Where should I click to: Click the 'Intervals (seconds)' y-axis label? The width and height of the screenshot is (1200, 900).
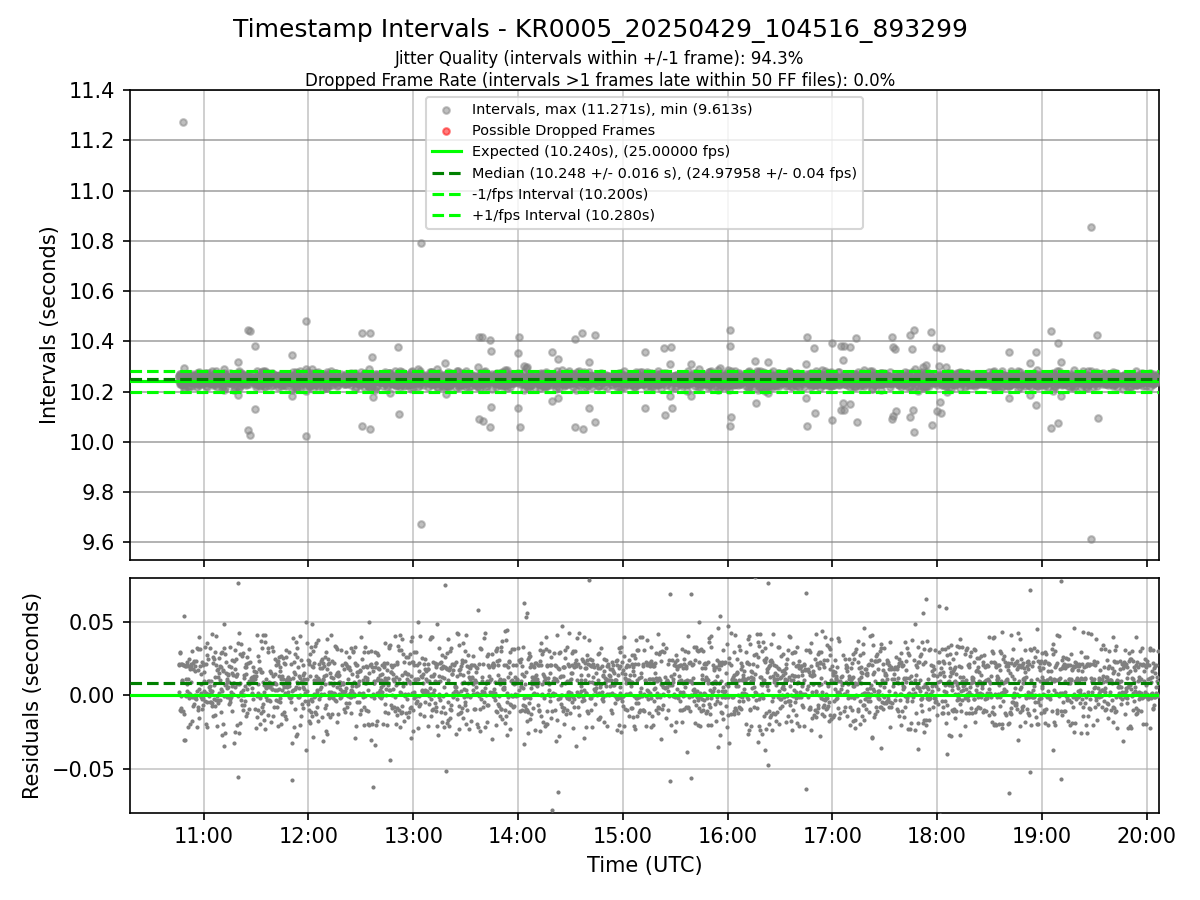coord(49,325)
